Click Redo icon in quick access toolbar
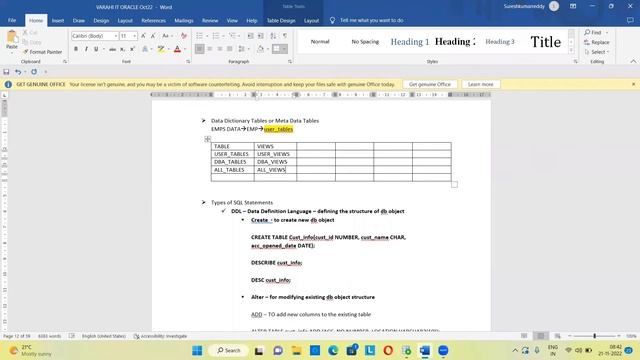 [x=34, y=72]
